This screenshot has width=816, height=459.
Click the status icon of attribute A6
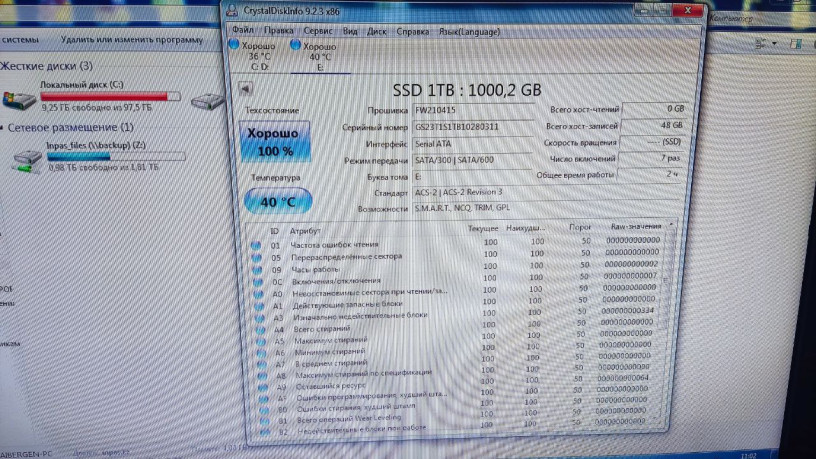262,353
